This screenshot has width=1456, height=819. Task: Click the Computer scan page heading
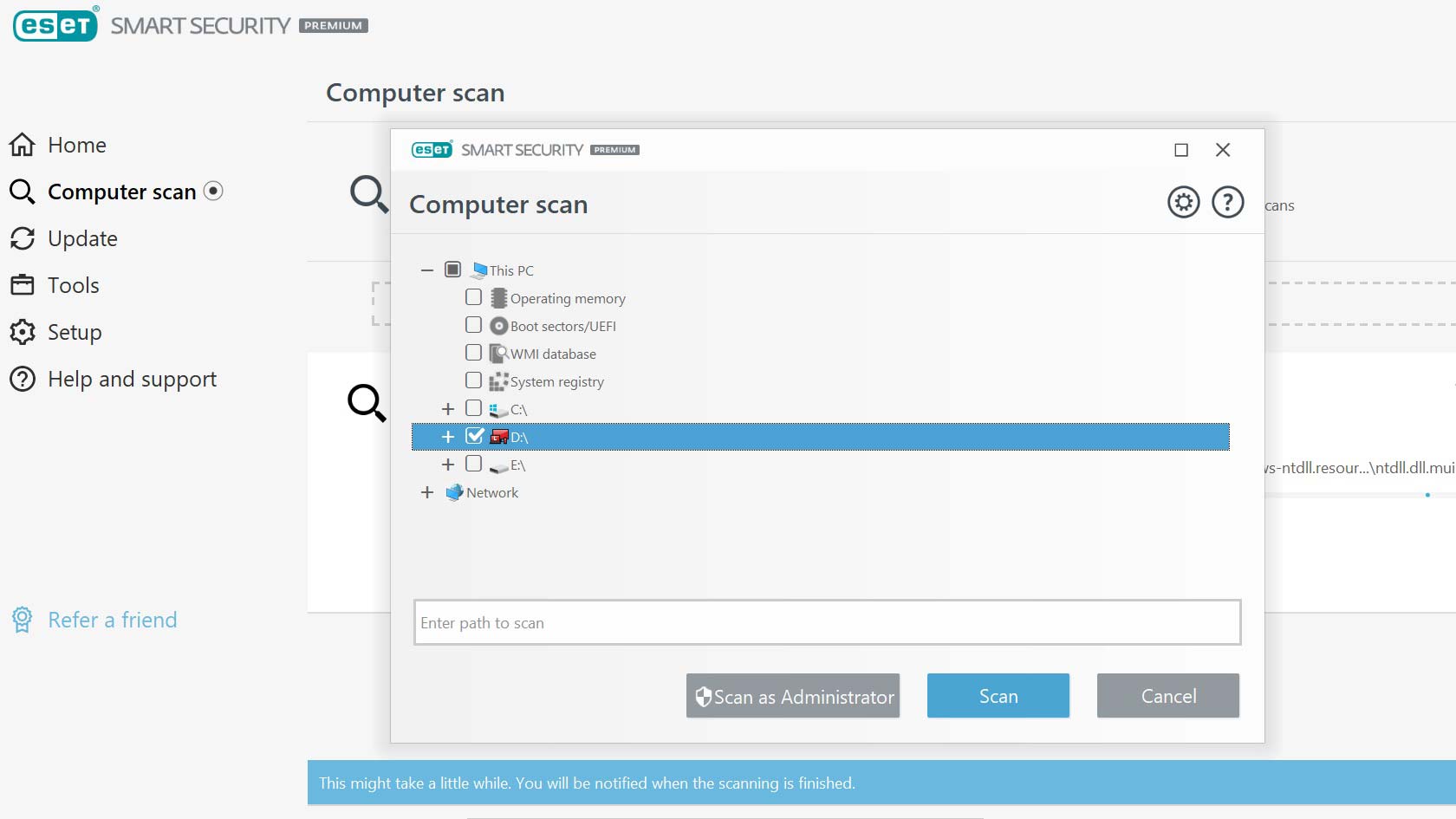pos(415,93)
